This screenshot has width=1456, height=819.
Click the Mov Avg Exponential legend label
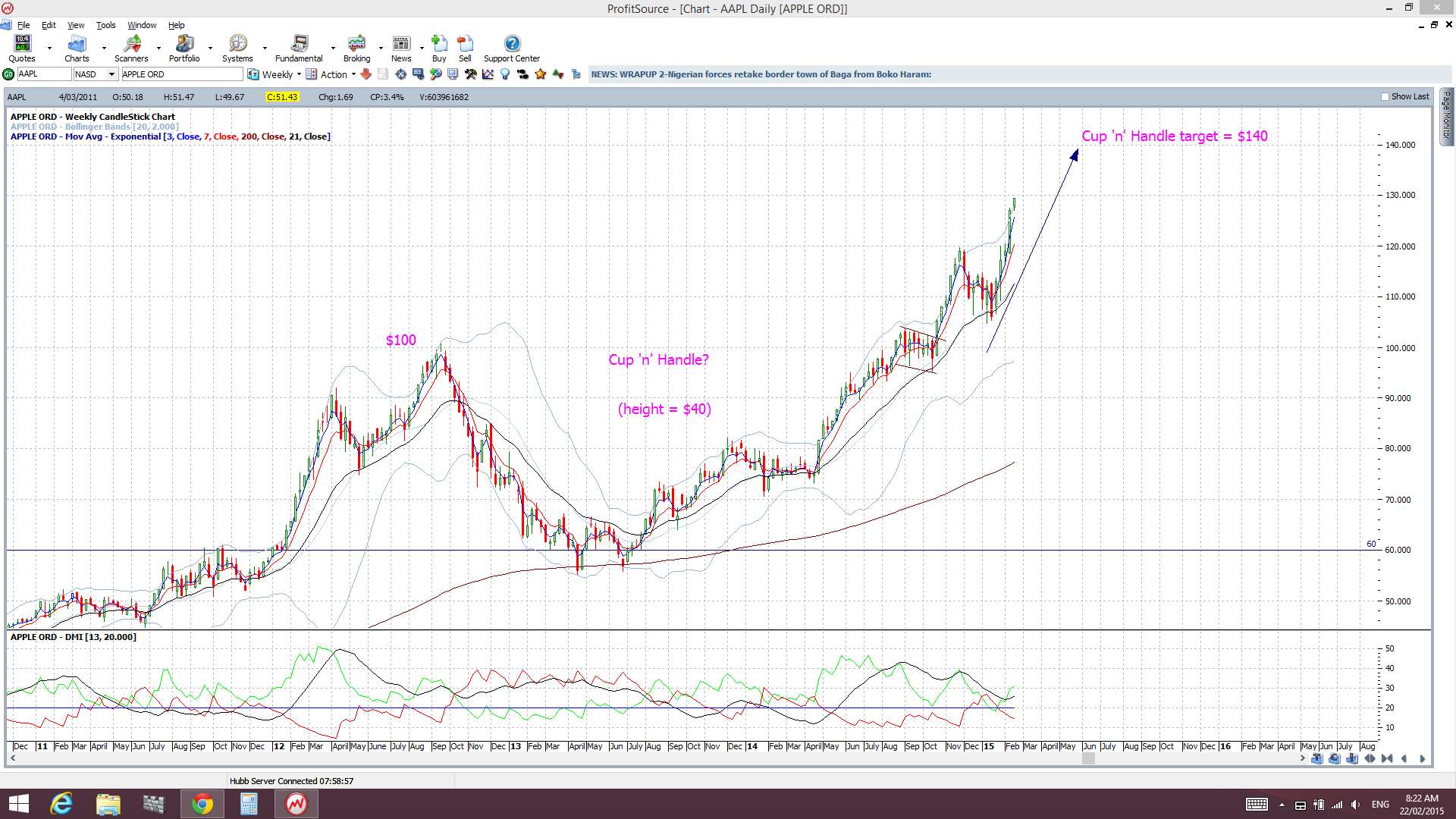[171, 136]
